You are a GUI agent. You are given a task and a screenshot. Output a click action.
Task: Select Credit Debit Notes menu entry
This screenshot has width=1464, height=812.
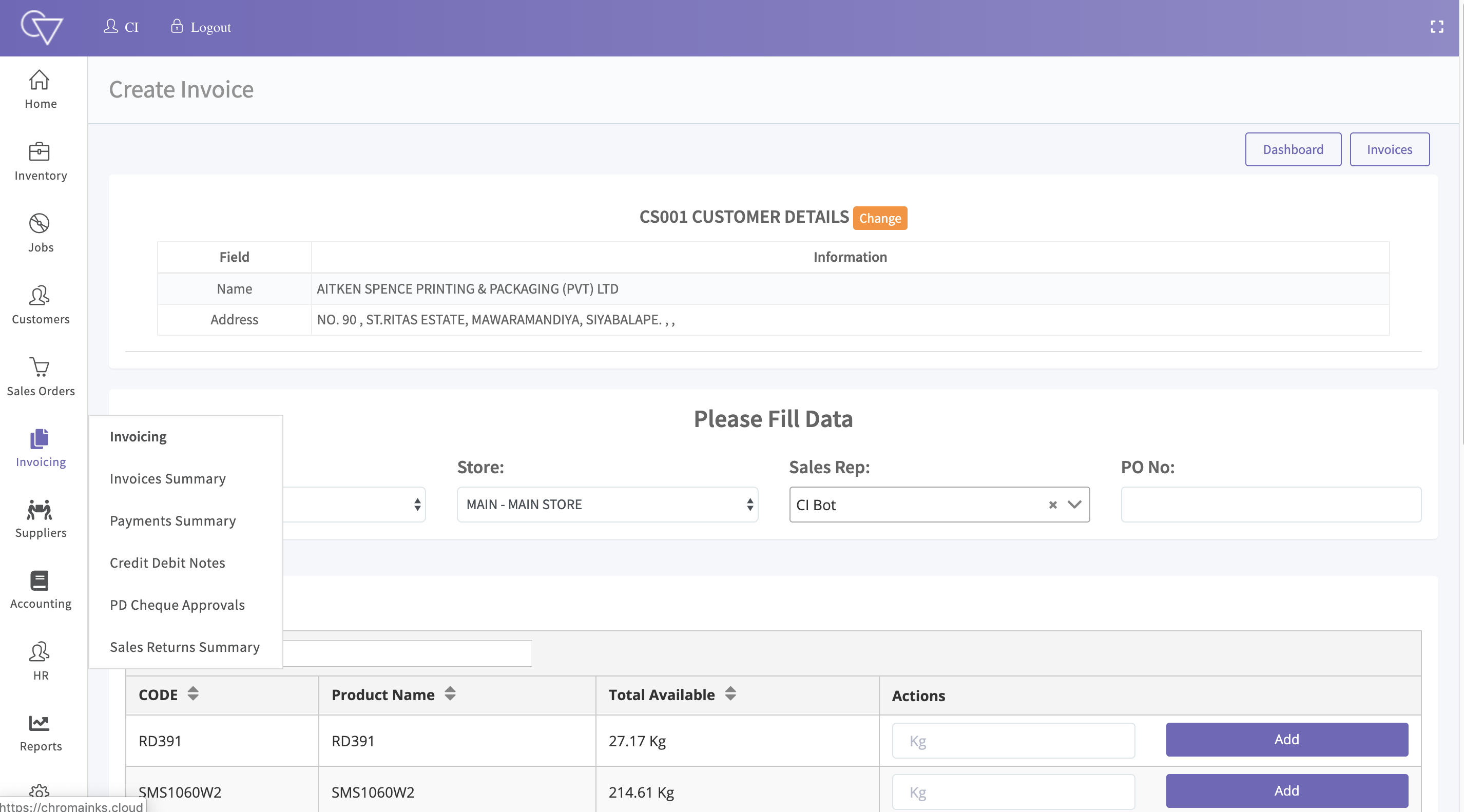click(x=168, y=563)
